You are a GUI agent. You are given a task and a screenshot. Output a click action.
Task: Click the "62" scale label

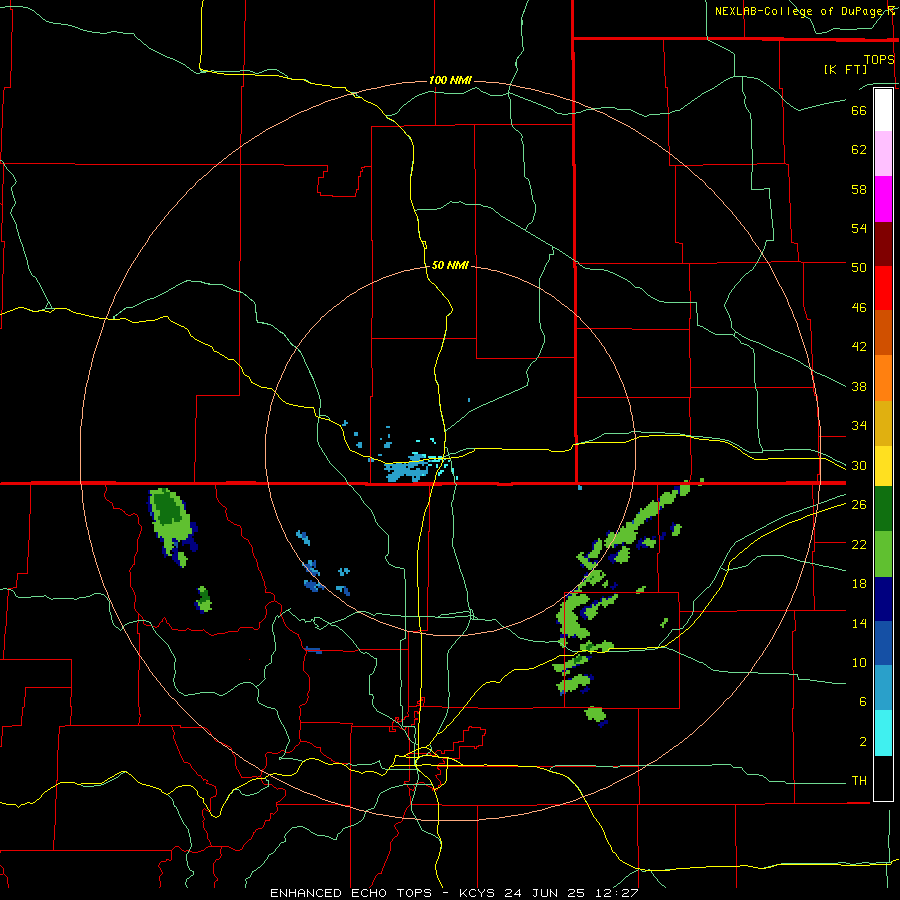pos(859,150)
